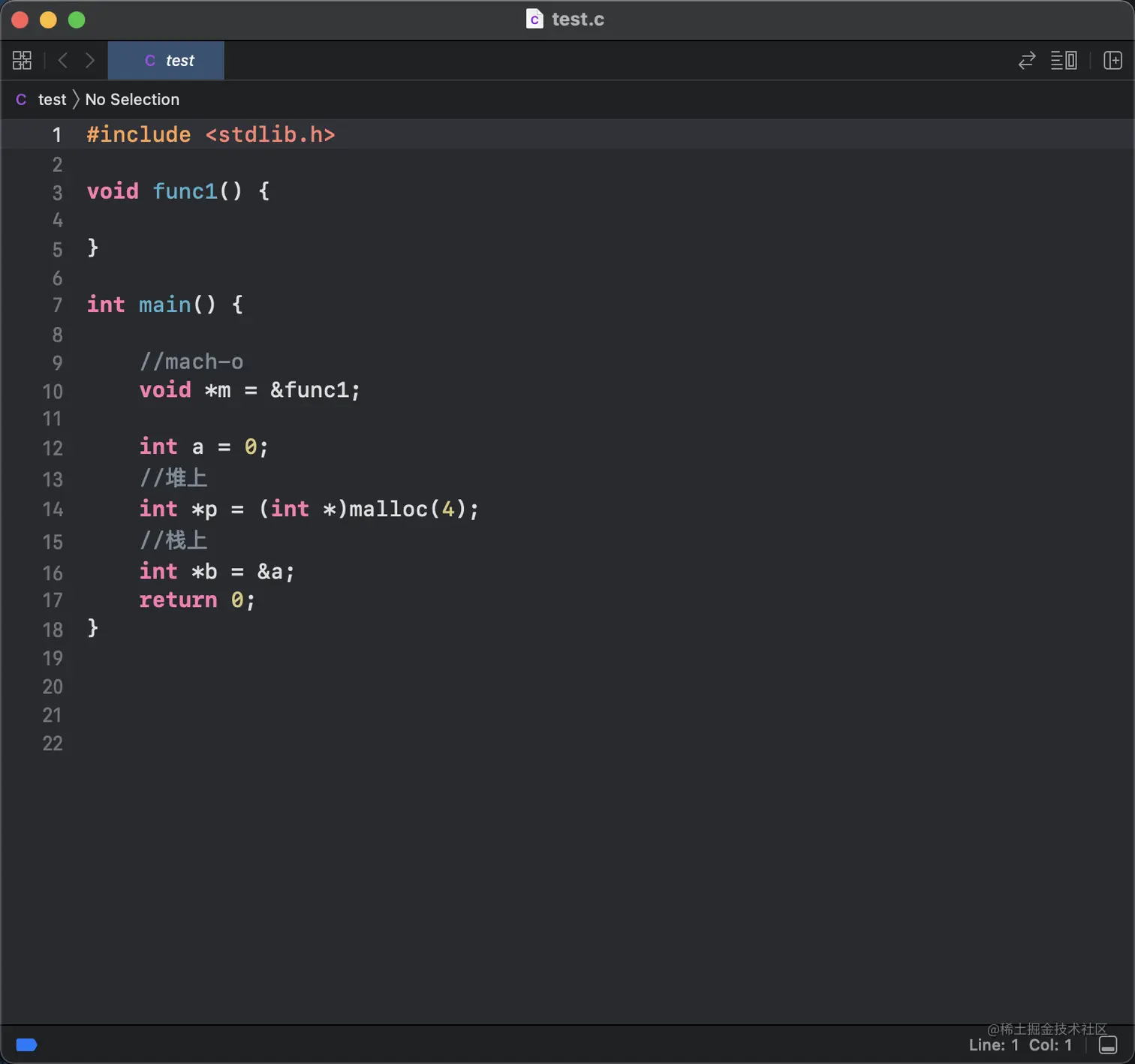Click the Col: 1 status text
Viewport: 1135px width, 1064px height.
click(x=1050, y=1044)
